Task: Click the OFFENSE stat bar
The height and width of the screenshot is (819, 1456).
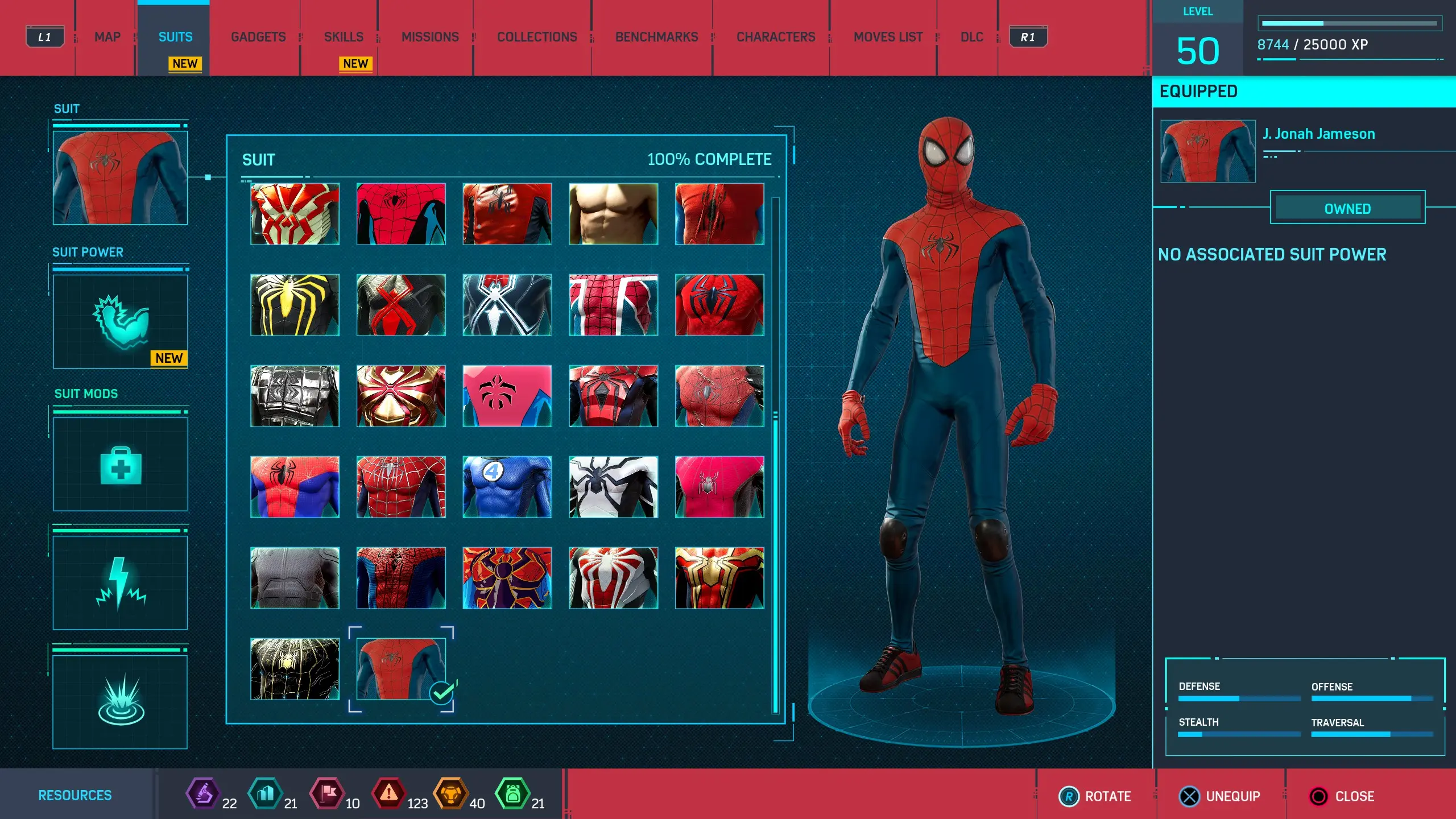Action: point(1372,698)
